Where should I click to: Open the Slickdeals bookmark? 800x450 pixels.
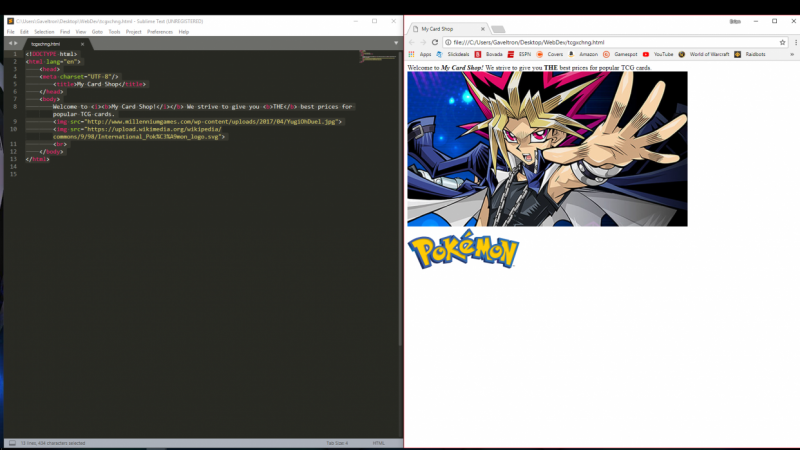[453, 54]
